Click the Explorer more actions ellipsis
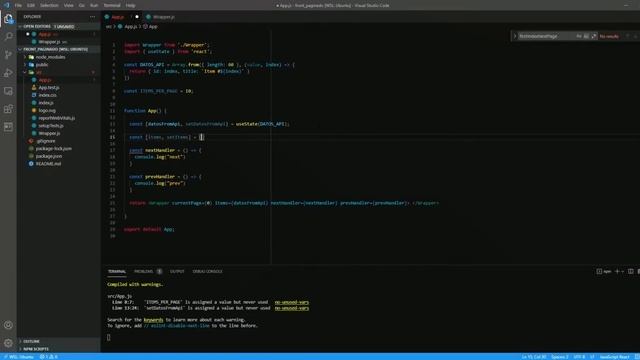Viewport: 640px width, 360px height. 93,17
